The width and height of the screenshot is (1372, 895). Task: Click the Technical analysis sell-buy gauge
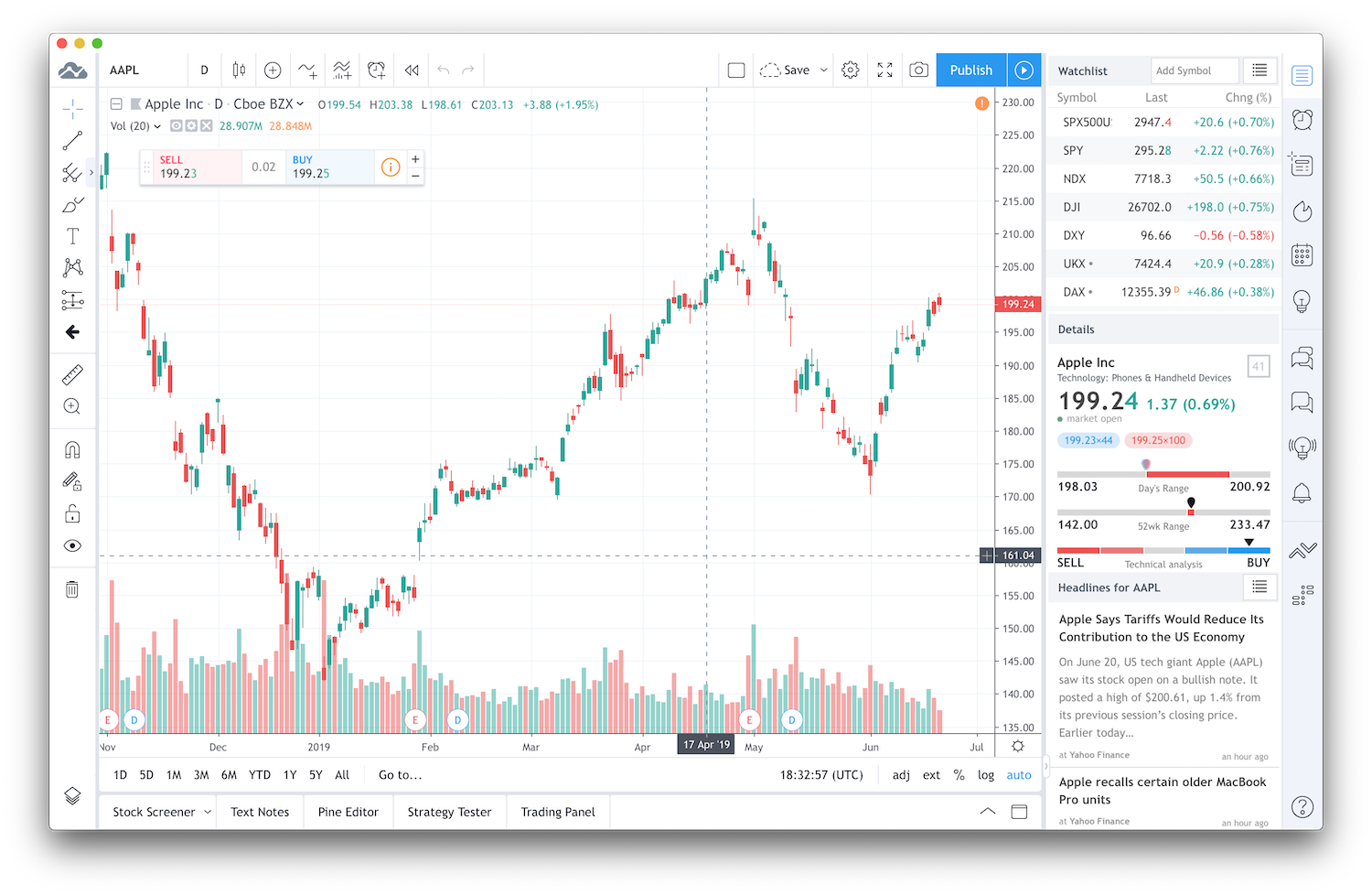tap(1163, 551)
